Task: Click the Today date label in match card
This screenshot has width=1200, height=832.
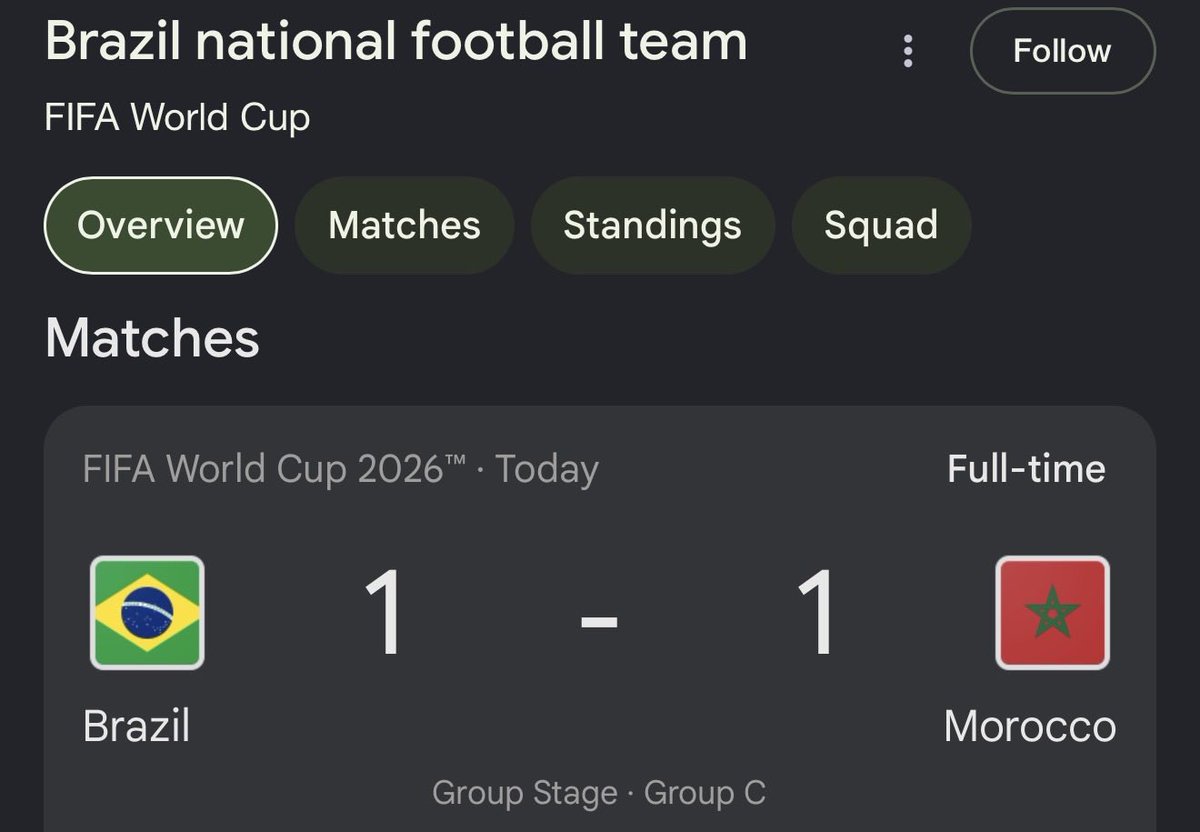Action: 547,469
